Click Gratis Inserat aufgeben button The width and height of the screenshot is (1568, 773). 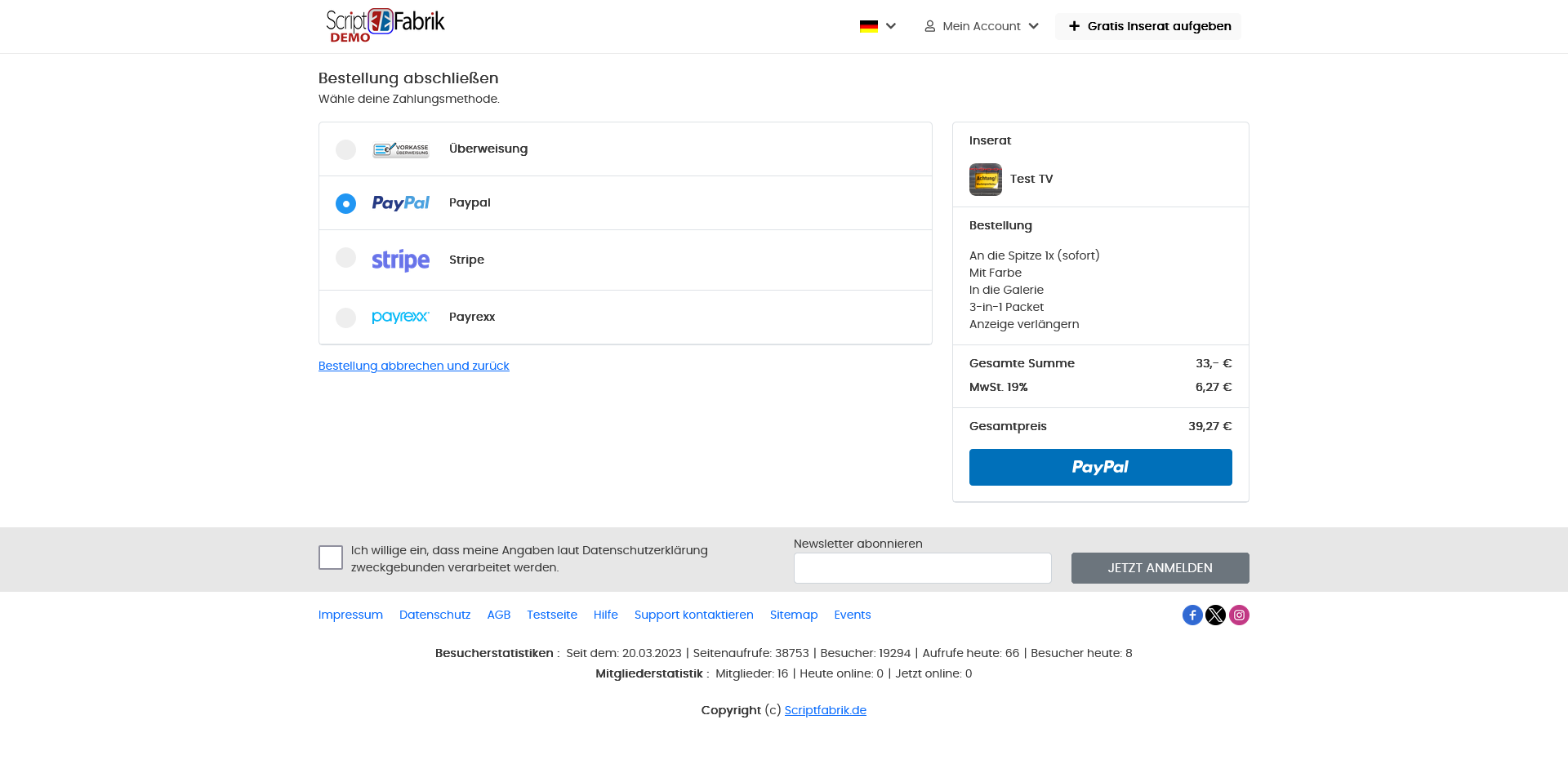[1148, 26]
